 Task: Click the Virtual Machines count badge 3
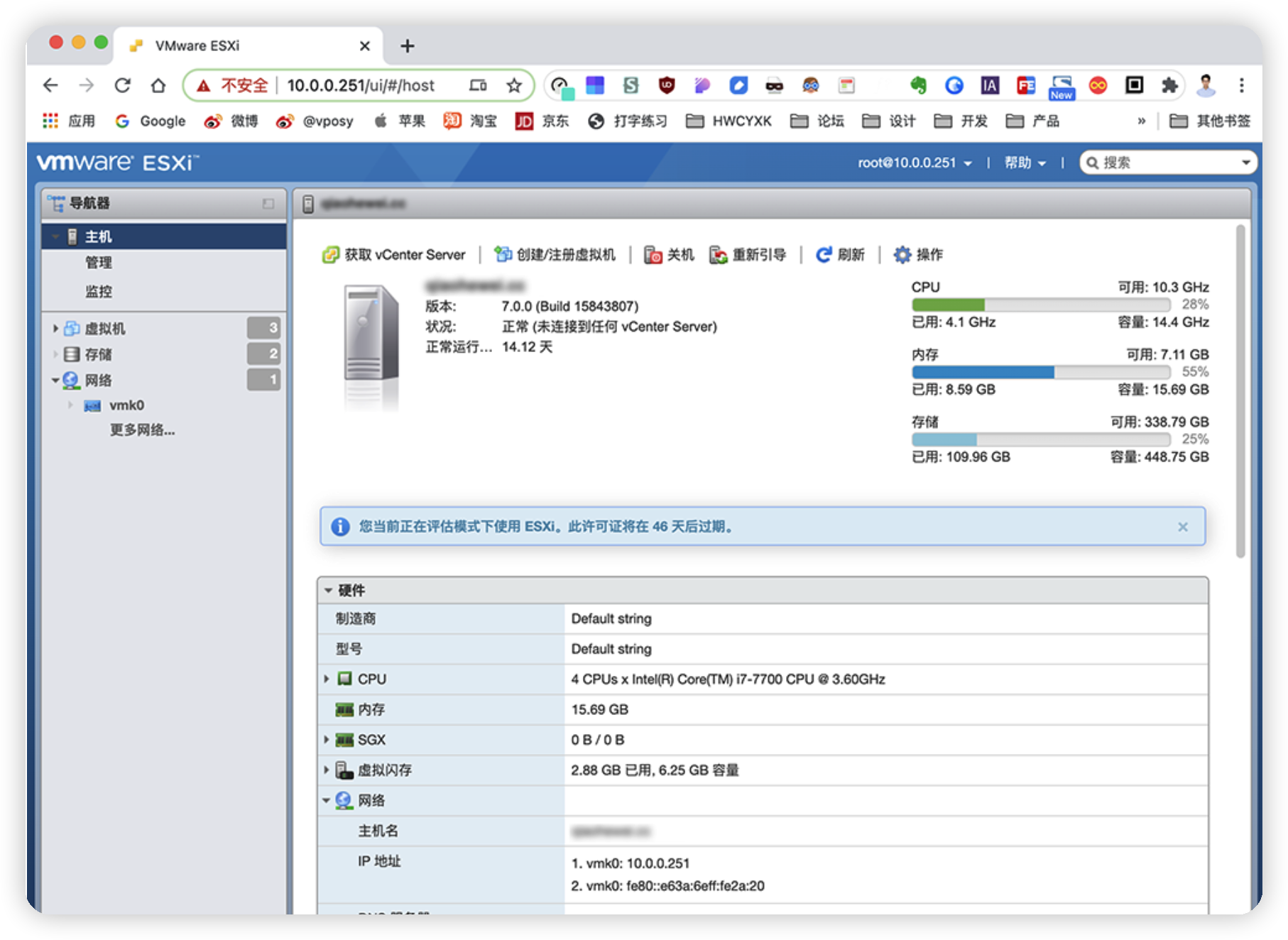(264, 328)
